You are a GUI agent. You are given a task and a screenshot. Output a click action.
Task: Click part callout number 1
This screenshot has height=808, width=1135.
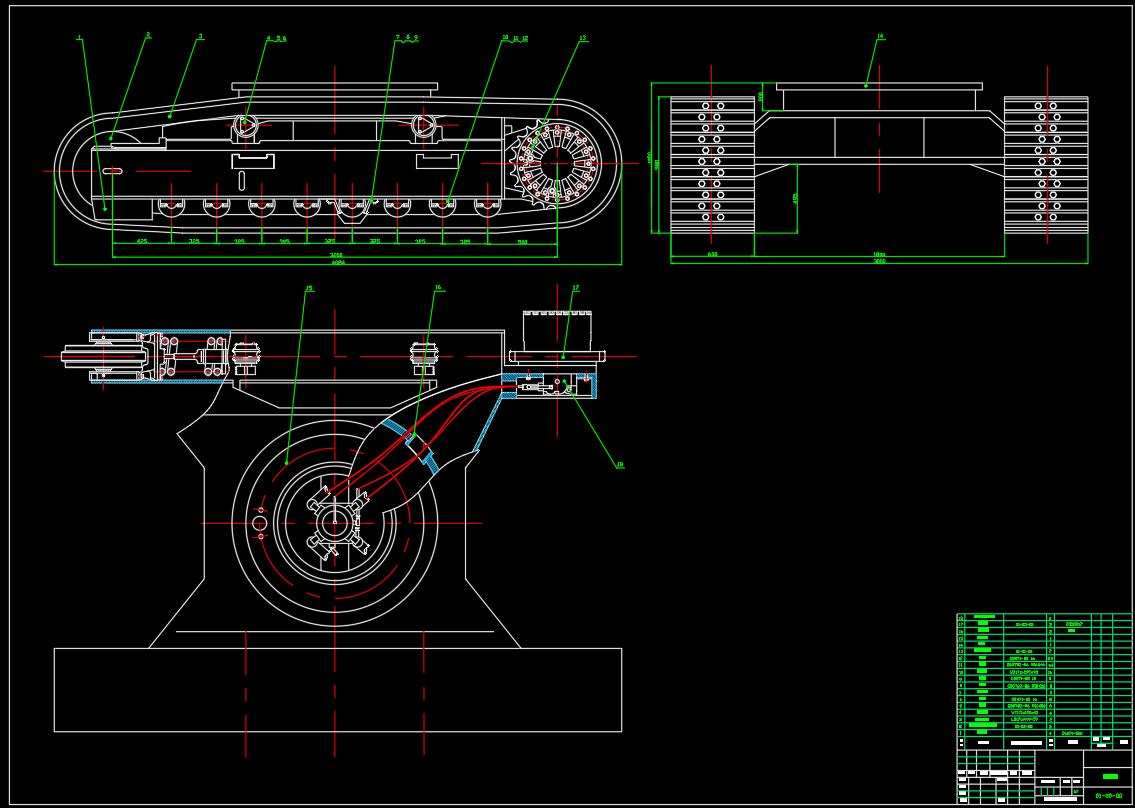79,39
